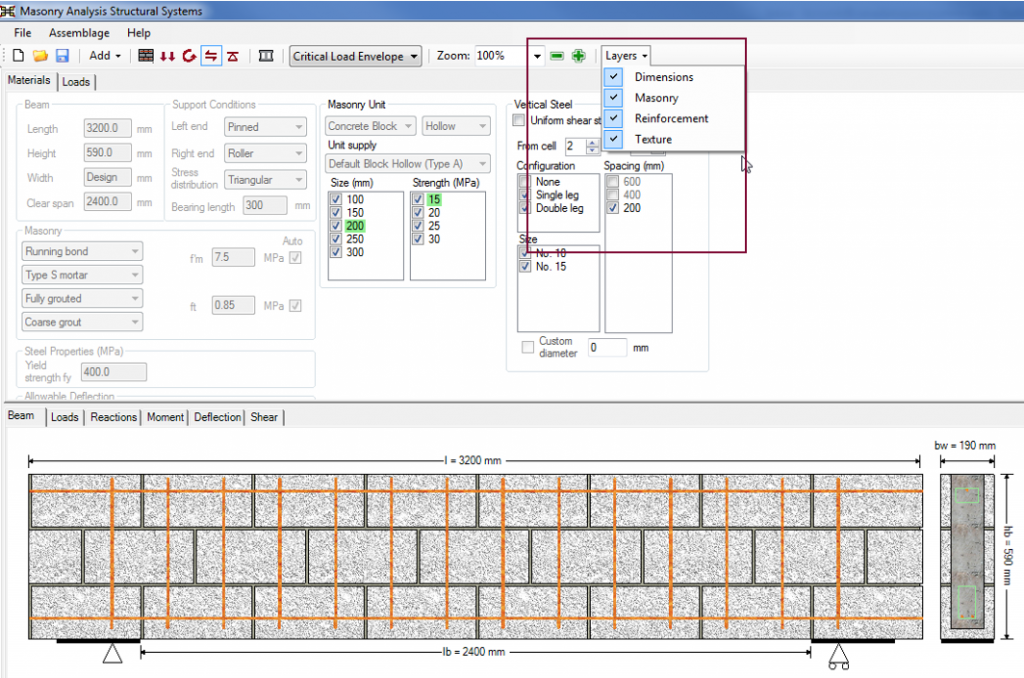Save the project using the disk icon
Image resolution: width=1024 pixels, height=678 pixels.
tap(61, 56)
